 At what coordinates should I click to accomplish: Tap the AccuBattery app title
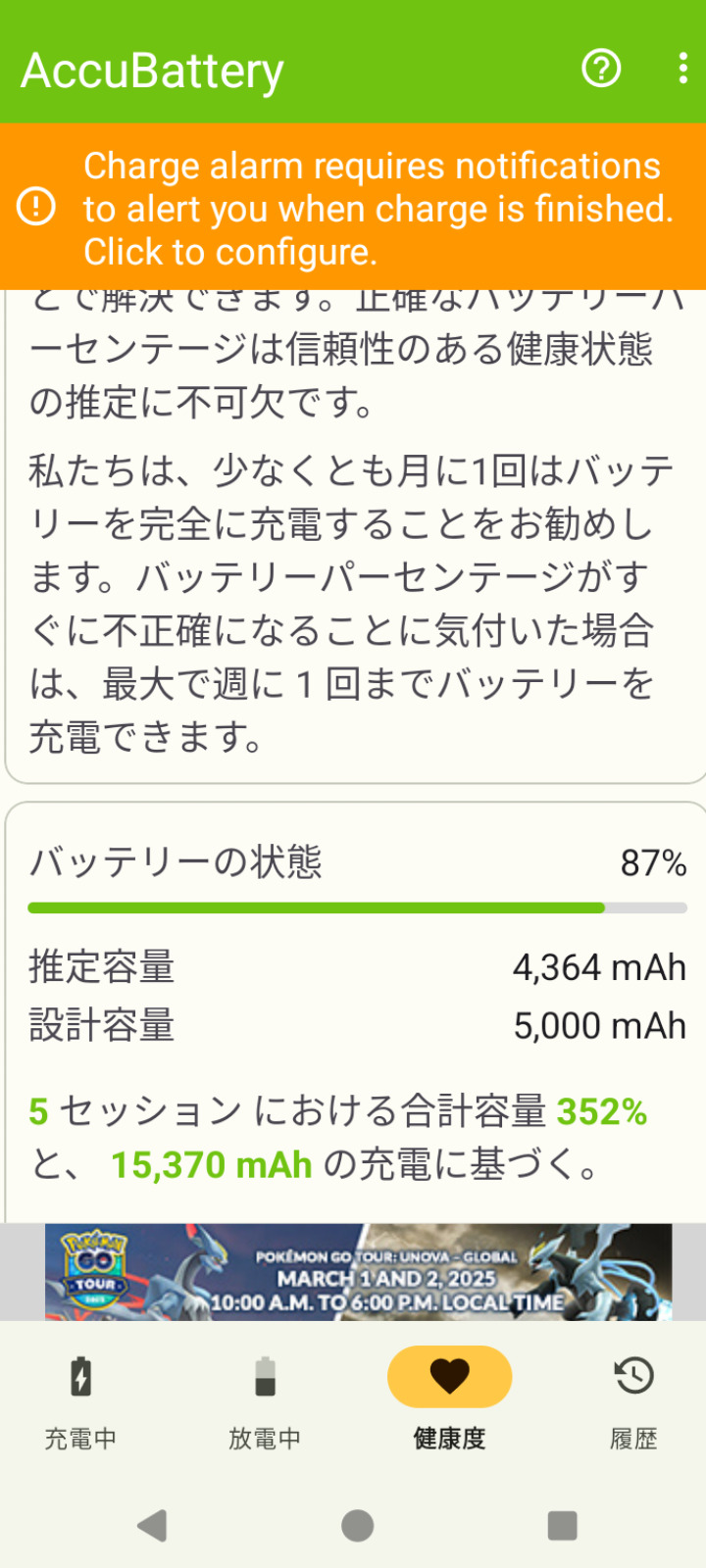point(153,71)
